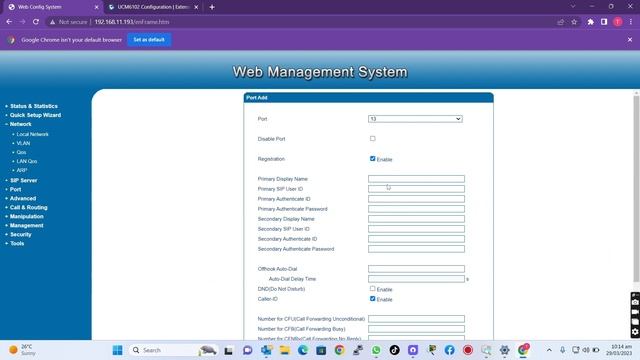
Task: Open VLAN settings
Action: pos(23,143)
